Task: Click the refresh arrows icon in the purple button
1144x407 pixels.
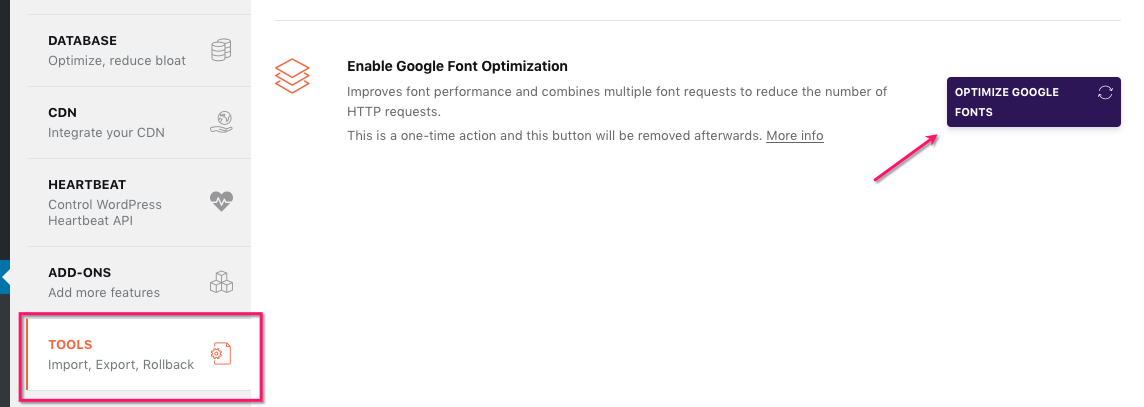Action: 1105,93
